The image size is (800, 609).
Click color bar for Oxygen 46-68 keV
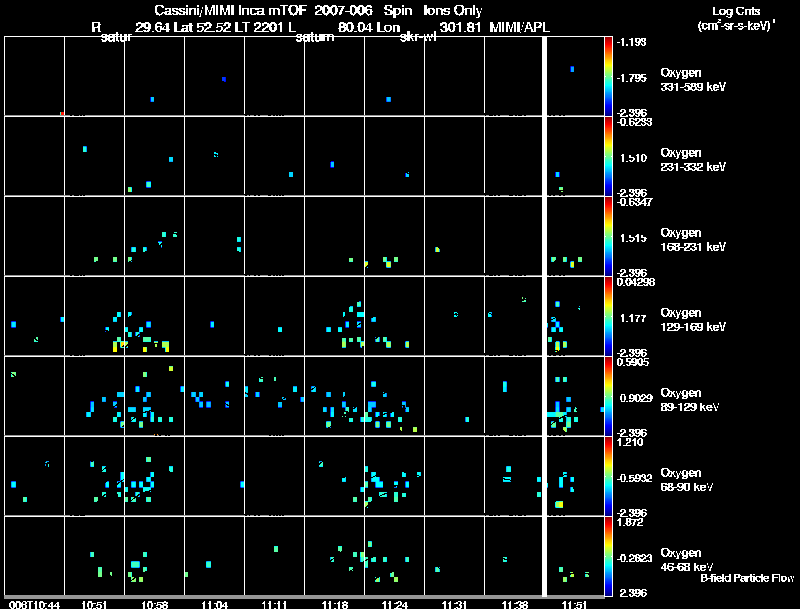pyautogui.click(x=608, y=556)
